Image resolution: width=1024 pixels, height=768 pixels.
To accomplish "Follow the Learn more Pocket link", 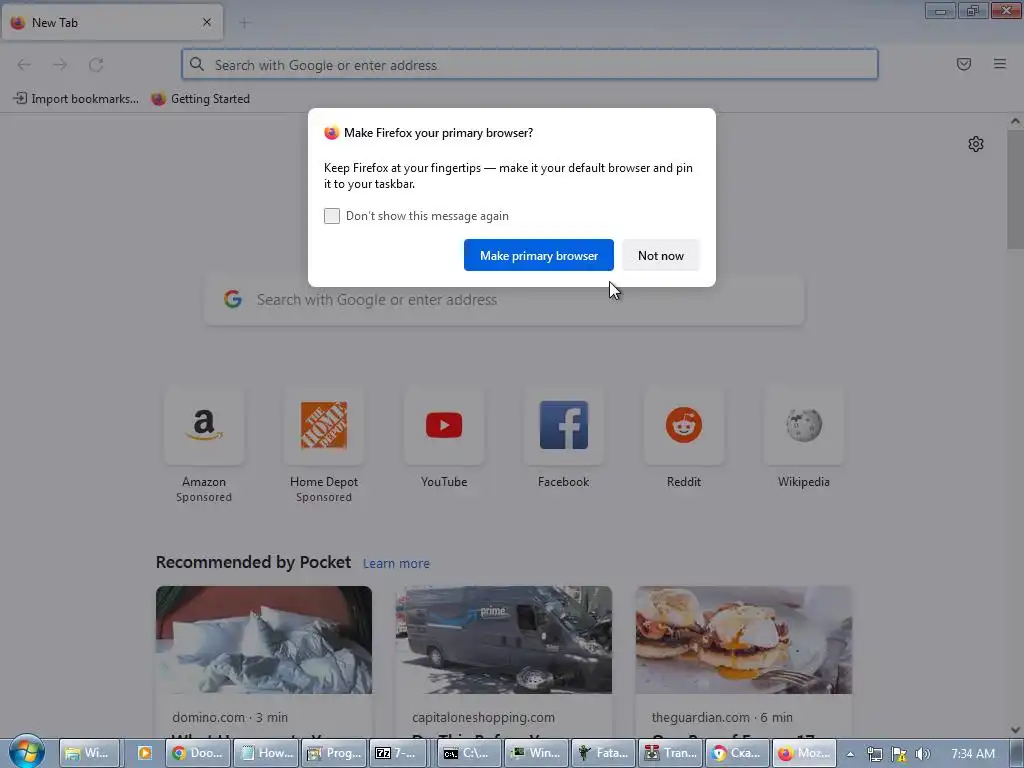I will 396,564.
